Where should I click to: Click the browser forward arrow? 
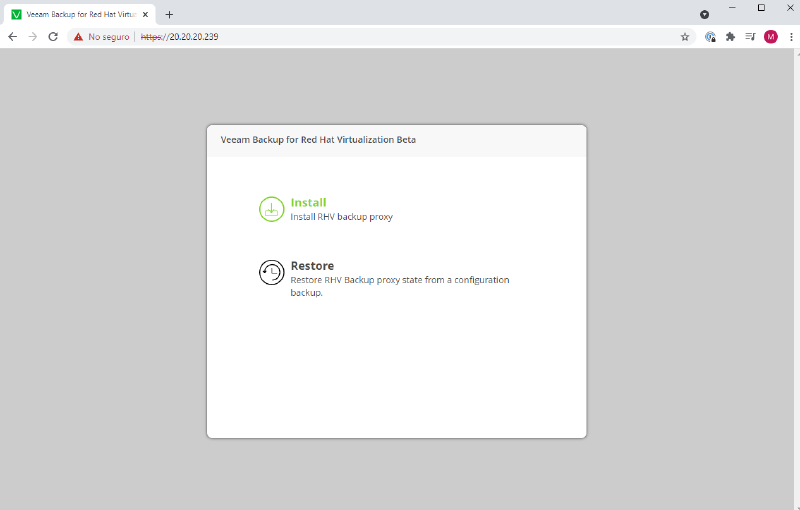pyautogui.click(x=33, y=37)
